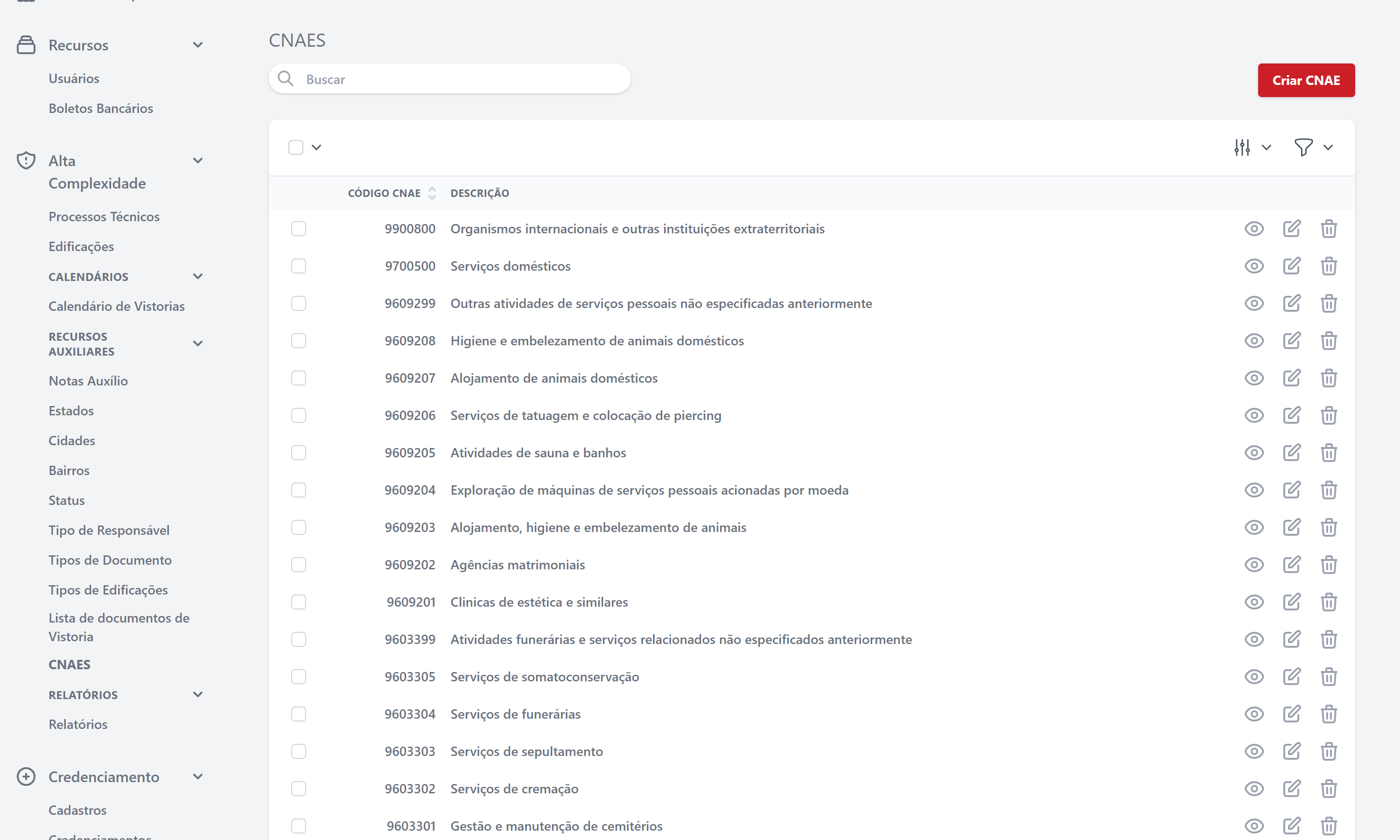Collapse the Recursos sidebar section
Image resolution: width=1400 pixels, height=840 pixels.
197,45
